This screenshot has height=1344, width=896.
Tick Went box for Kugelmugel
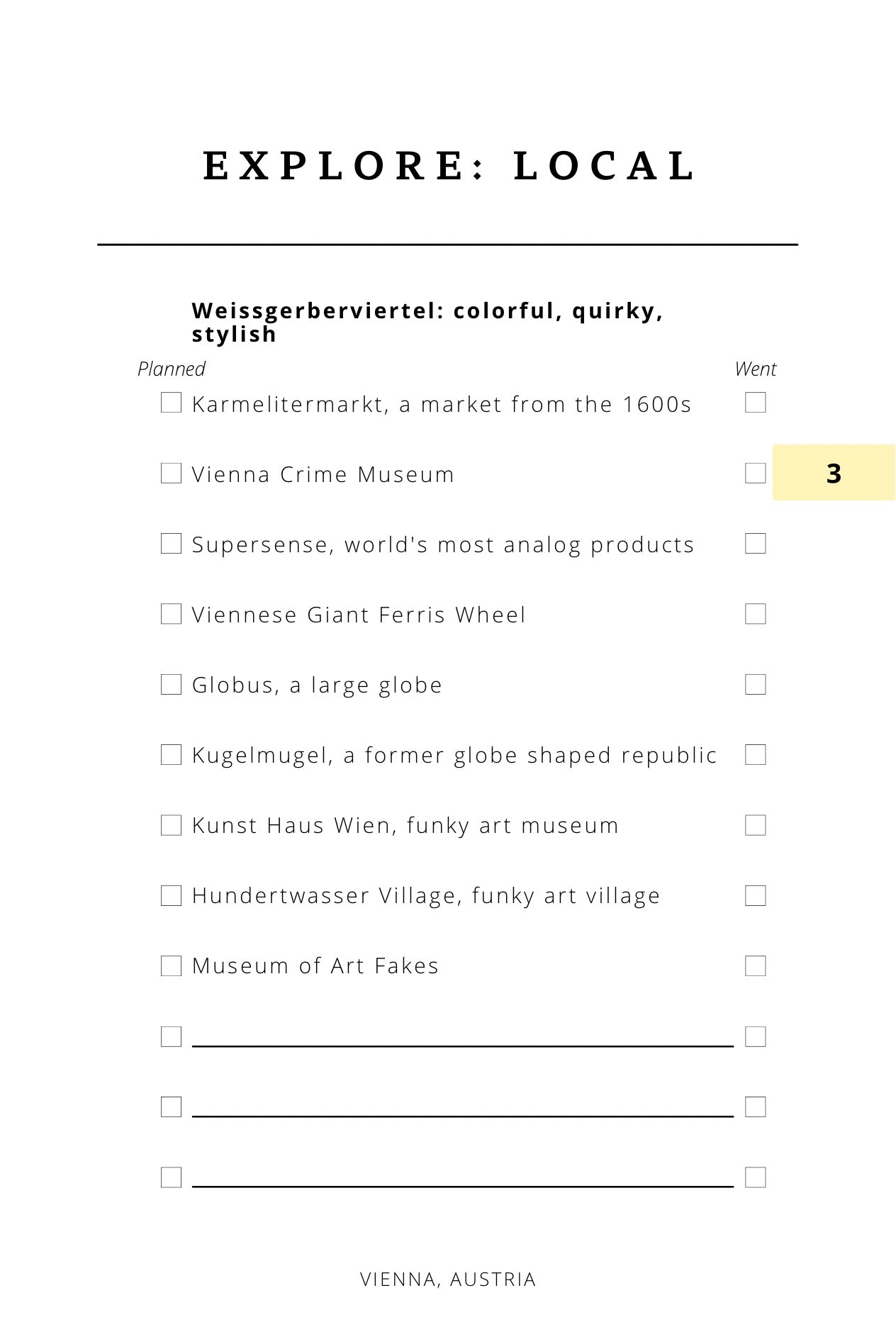coord(756,754)
